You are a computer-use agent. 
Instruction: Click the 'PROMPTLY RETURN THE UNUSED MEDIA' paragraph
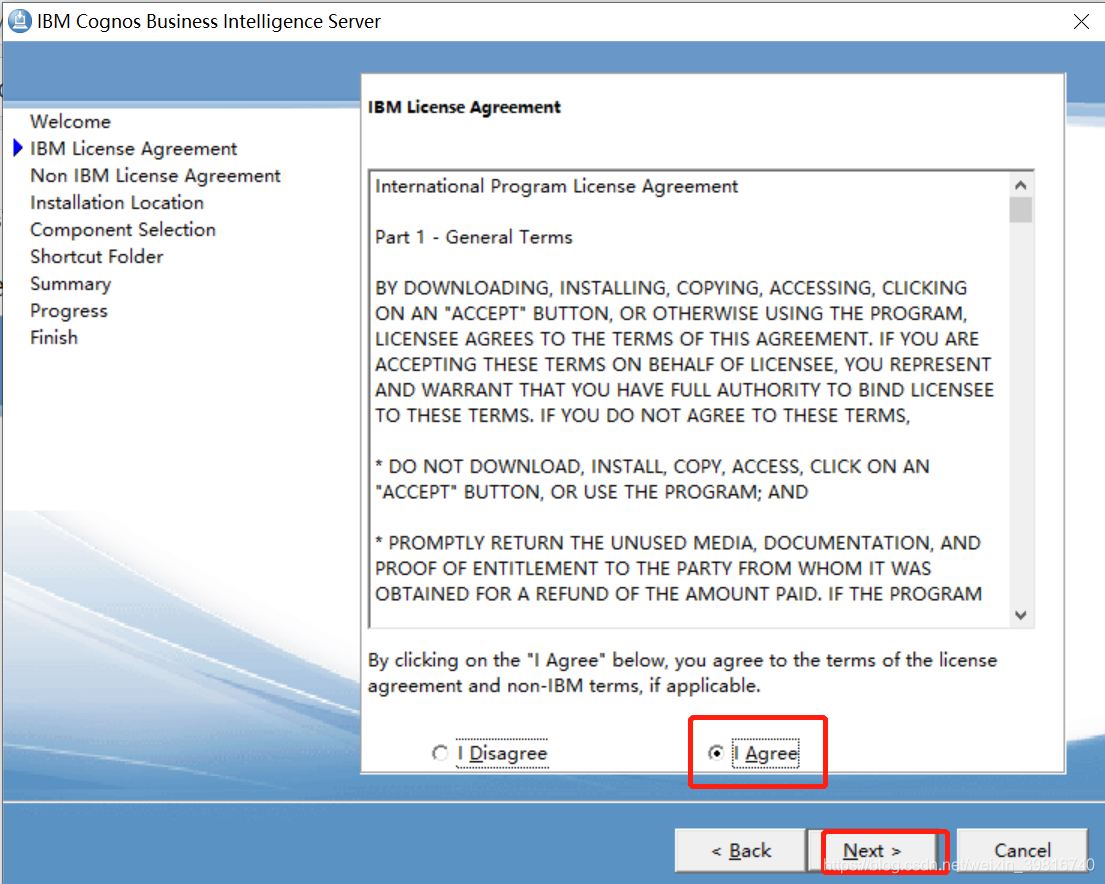(x=678, y=568)
